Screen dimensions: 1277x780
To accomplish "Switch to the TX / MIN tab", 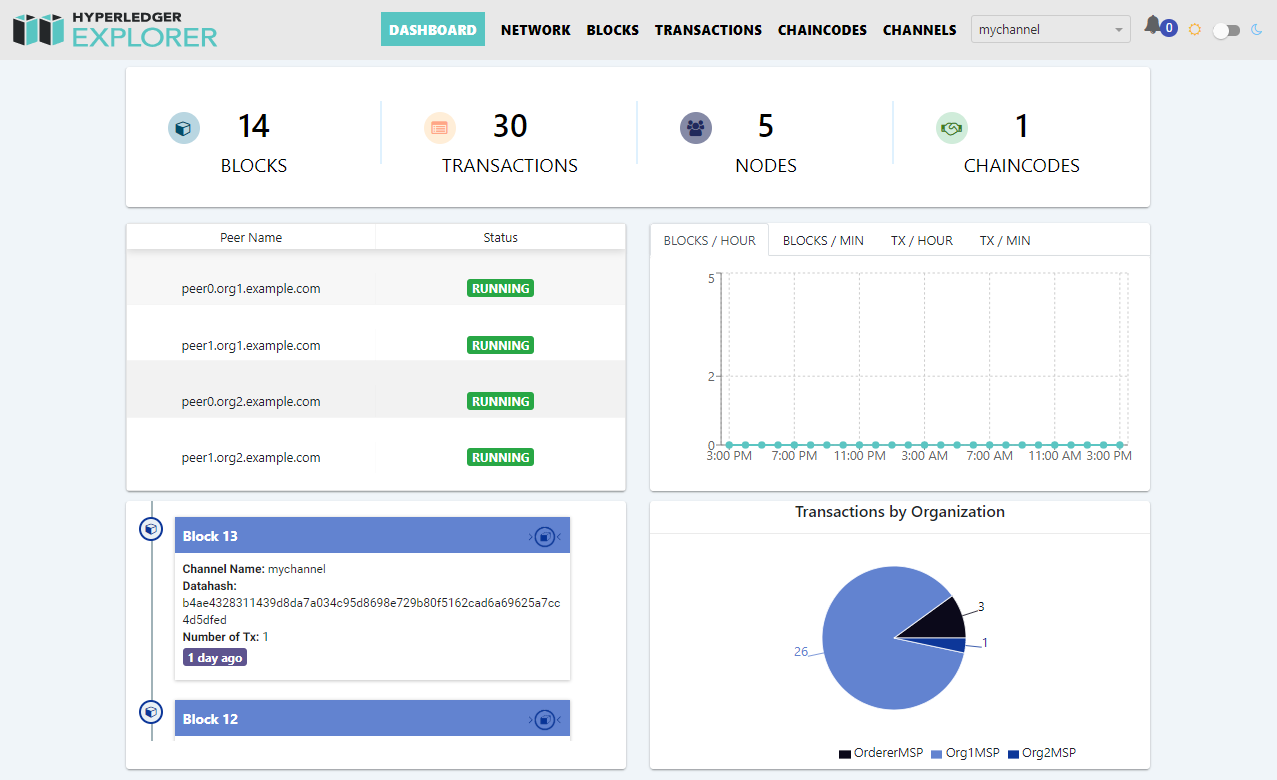I will (1005, 240).
